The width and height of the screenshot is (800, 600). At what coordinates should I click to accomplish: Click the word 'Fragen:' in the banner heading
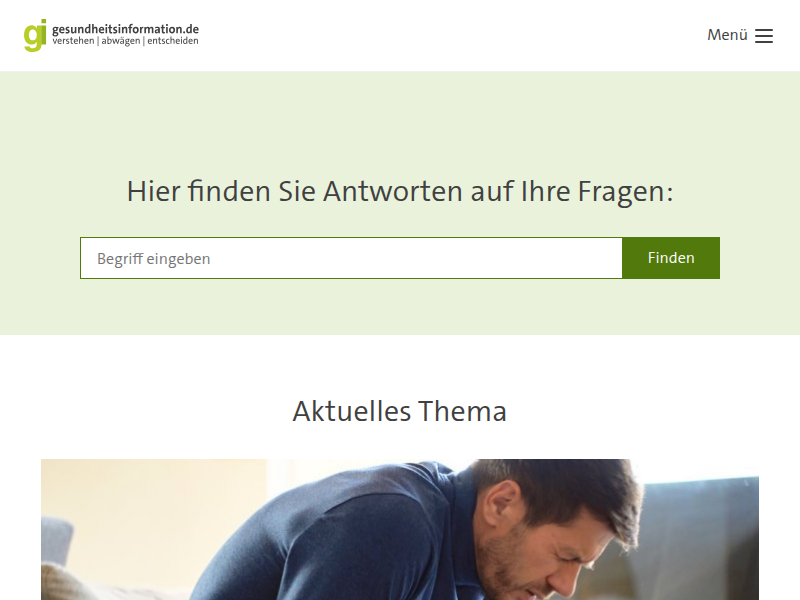(626, 192)
